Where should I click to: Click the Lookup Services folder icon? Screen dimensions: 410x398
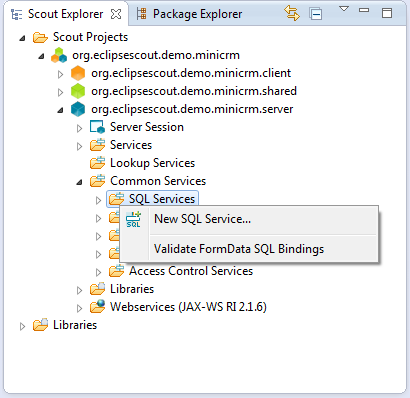tap(97, 163)
